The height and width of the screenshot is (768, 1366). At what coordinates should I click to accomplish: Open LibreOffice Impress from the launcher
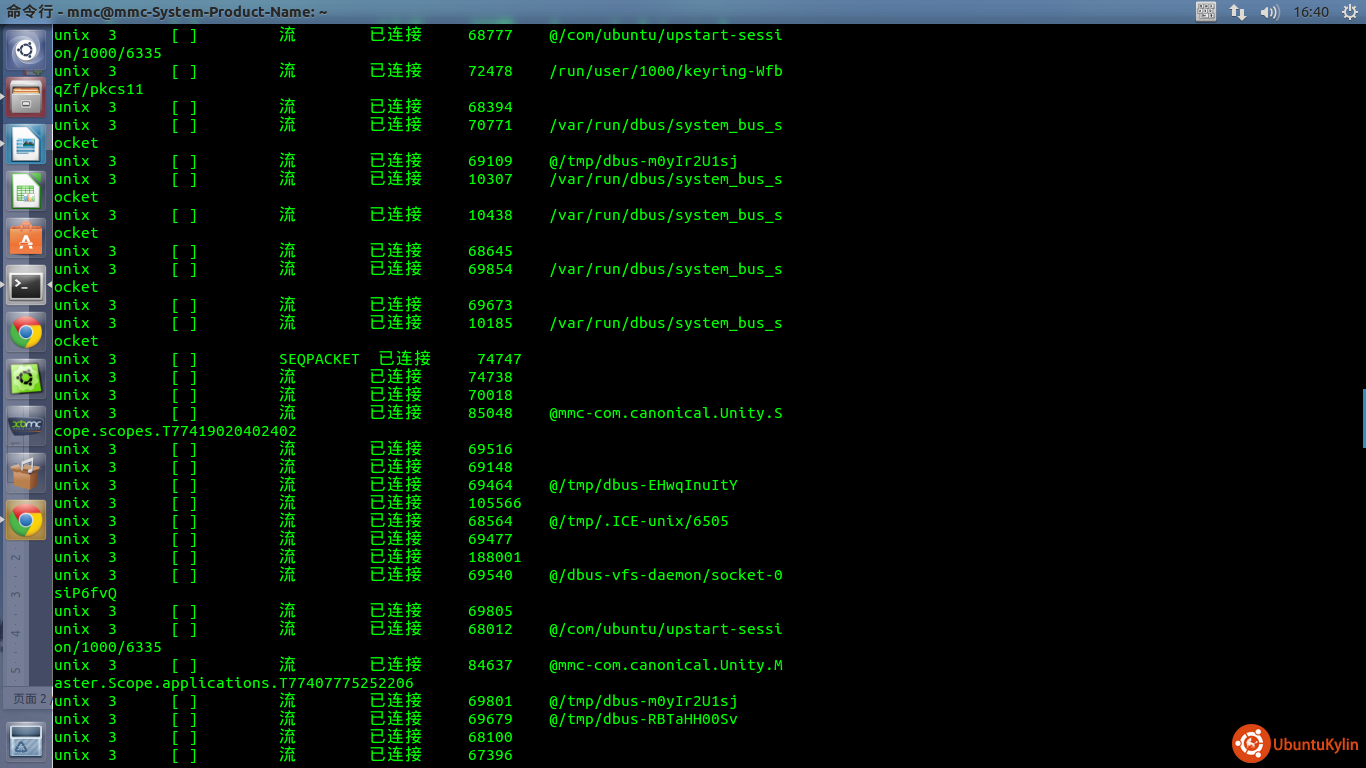tap(26, 144)
